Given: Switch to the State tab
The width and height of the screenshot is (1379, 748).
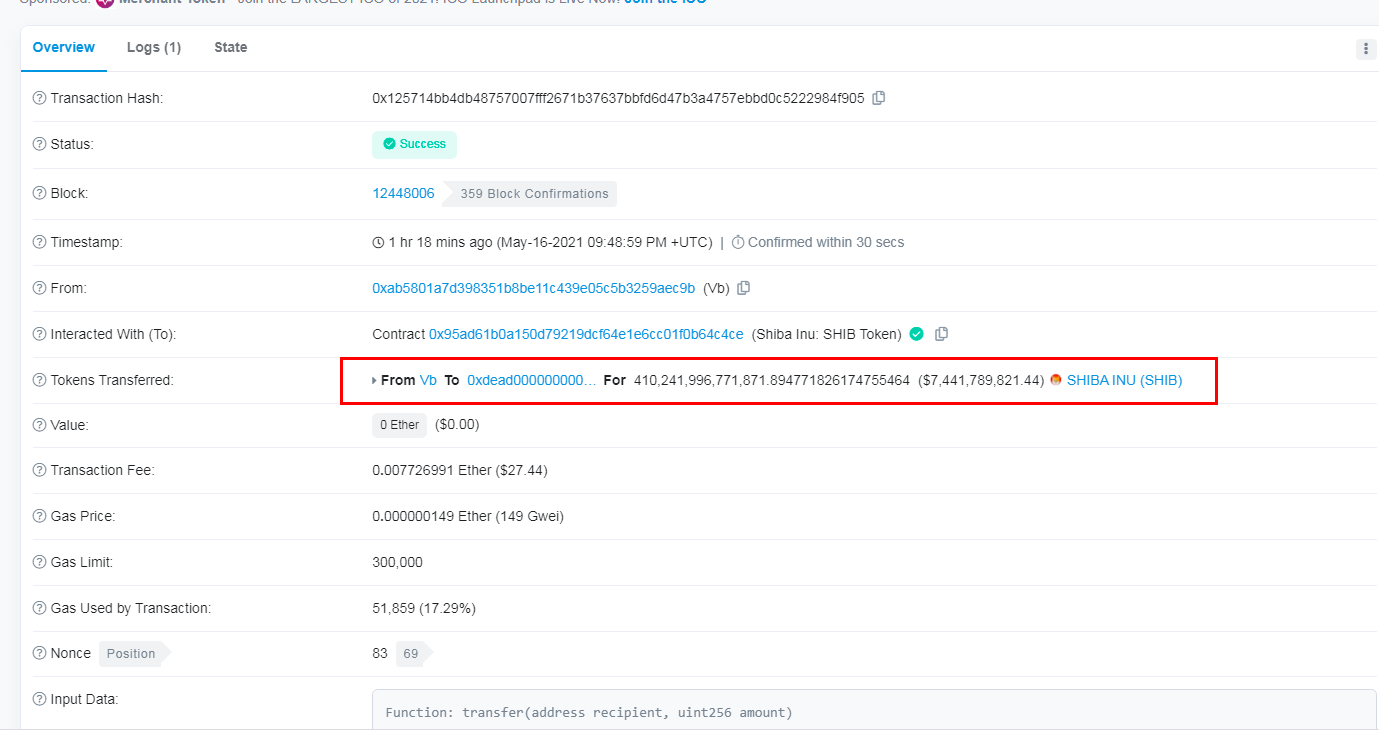Looking at the screenshot, I should [x=231, y=47].
